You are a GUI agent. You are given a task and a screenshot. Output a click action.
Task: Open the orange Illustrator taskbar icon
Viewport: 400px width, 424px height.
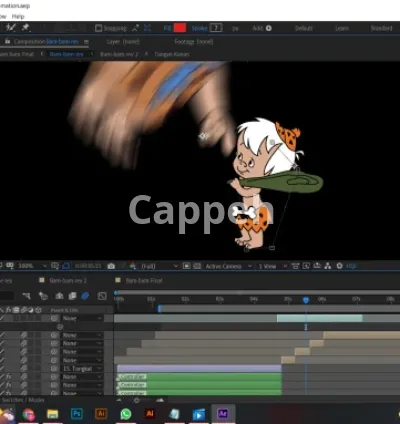[101, 414]
